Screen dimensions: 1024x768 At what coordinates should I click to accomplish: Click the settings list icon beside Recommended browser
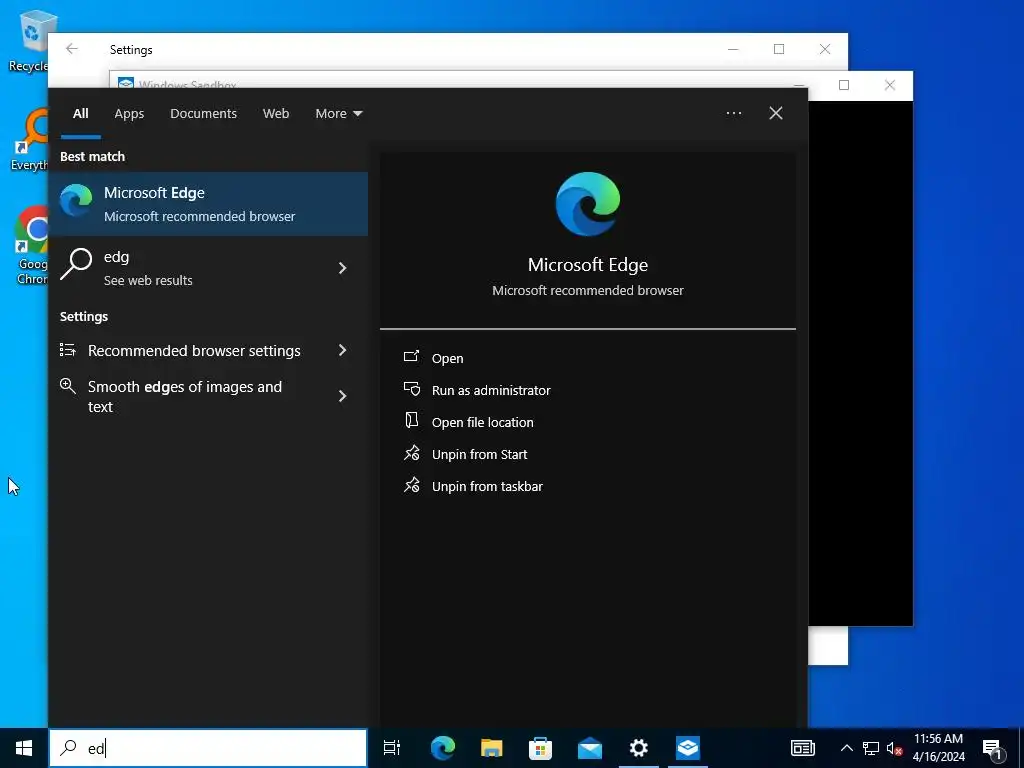pyautogui.click(x=68, y=350)
